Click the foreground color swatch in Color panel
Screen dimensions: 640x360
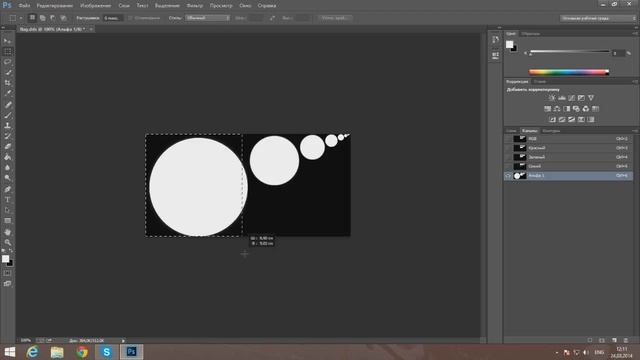509,44
